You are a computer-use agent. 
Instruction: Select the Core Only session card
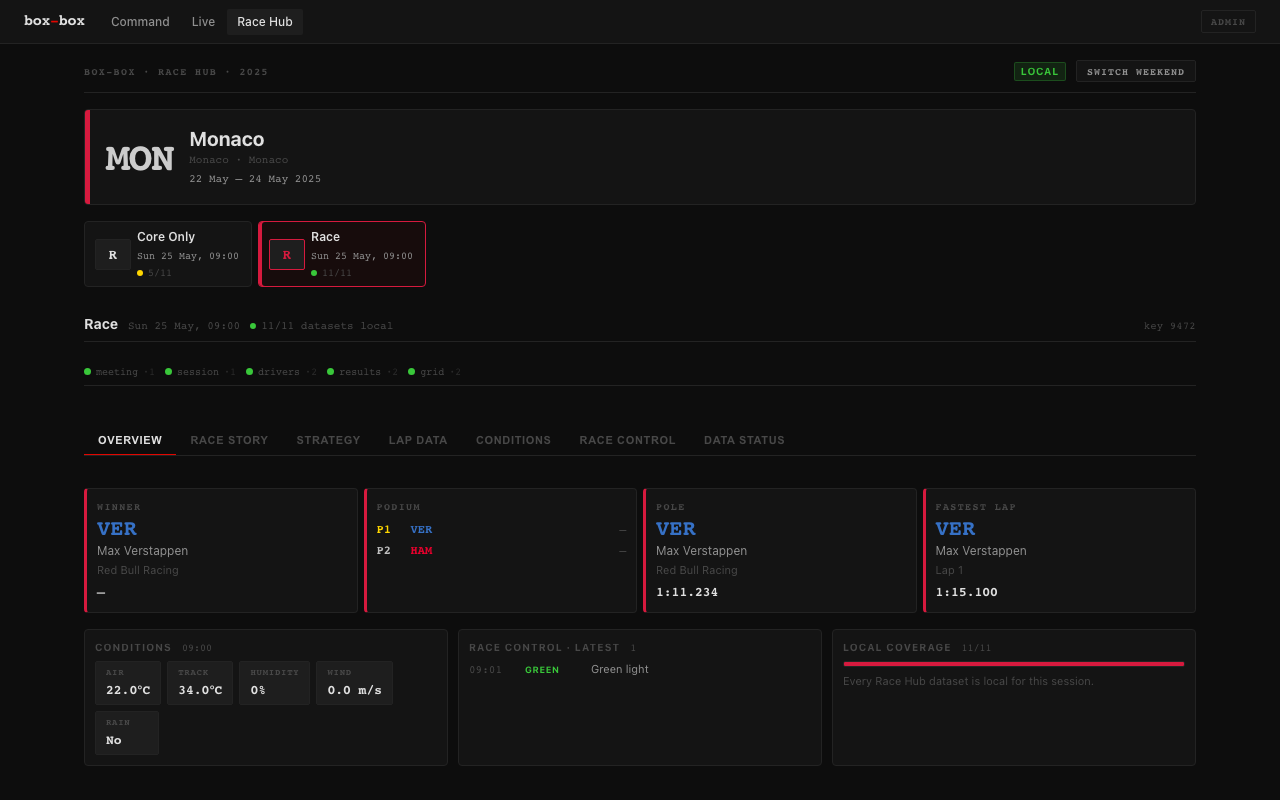168,254
